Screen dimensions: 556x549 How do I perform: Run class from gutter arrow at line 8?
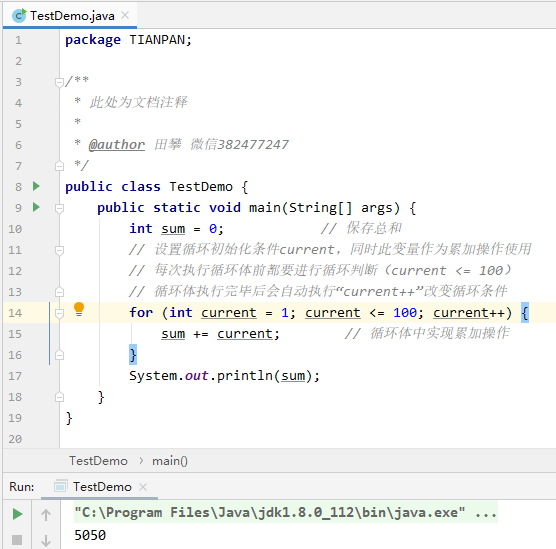click(x=36, y=186)
